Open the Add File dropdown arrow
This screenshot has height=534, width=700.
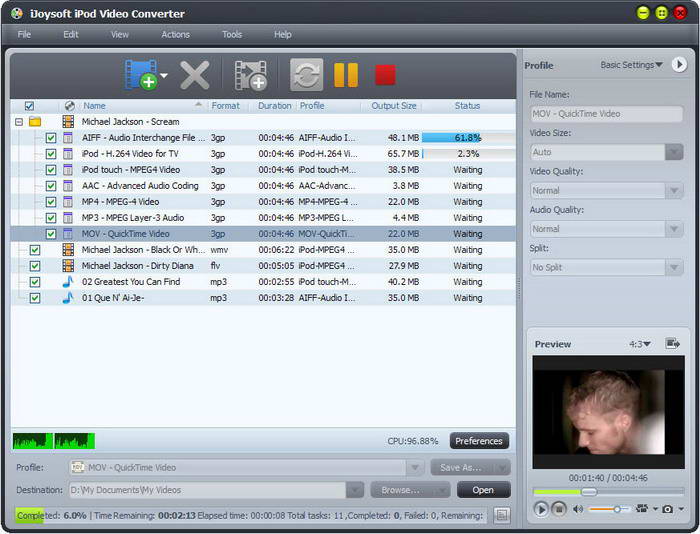tap(164, 75)
